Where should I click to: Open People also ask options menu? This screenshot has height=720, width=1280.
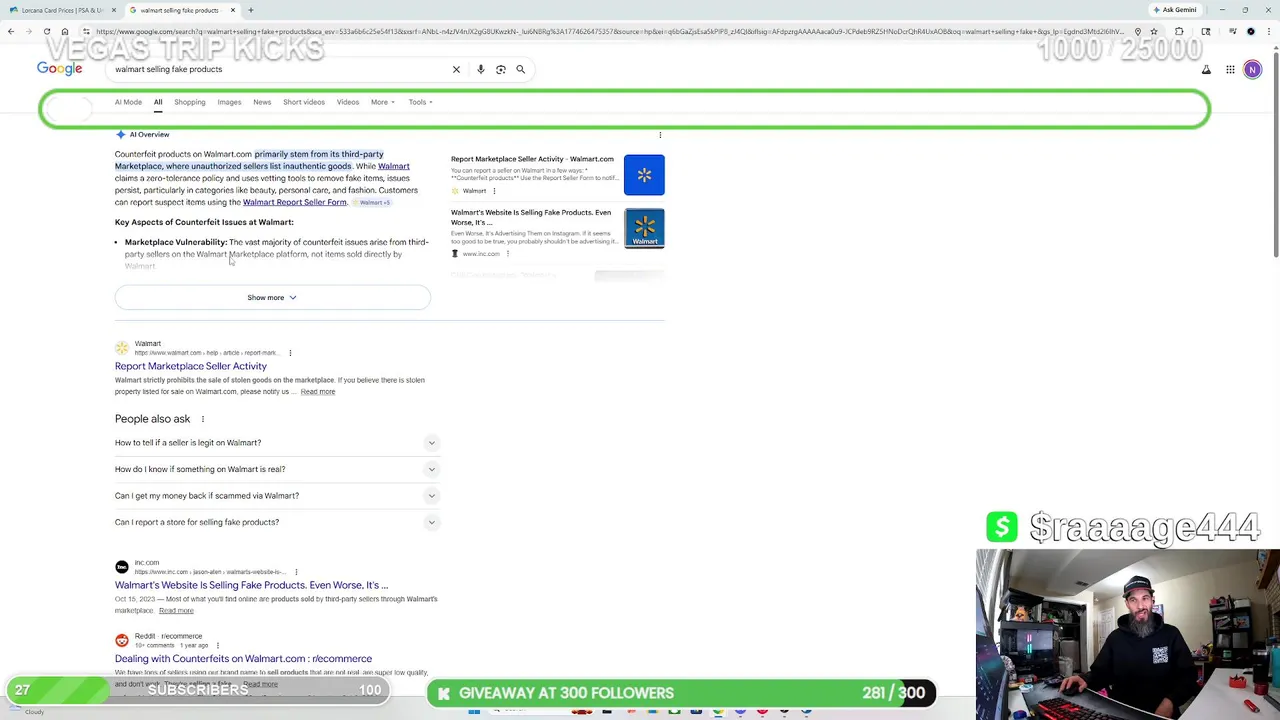point(202,419)
